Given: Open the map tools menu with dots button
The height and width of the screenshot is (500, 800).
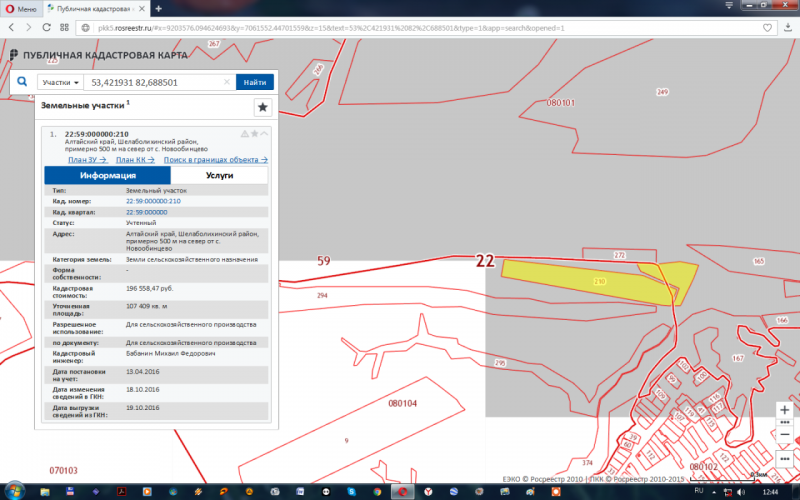Looking at the screenshot, I should (x=785, y=459).
